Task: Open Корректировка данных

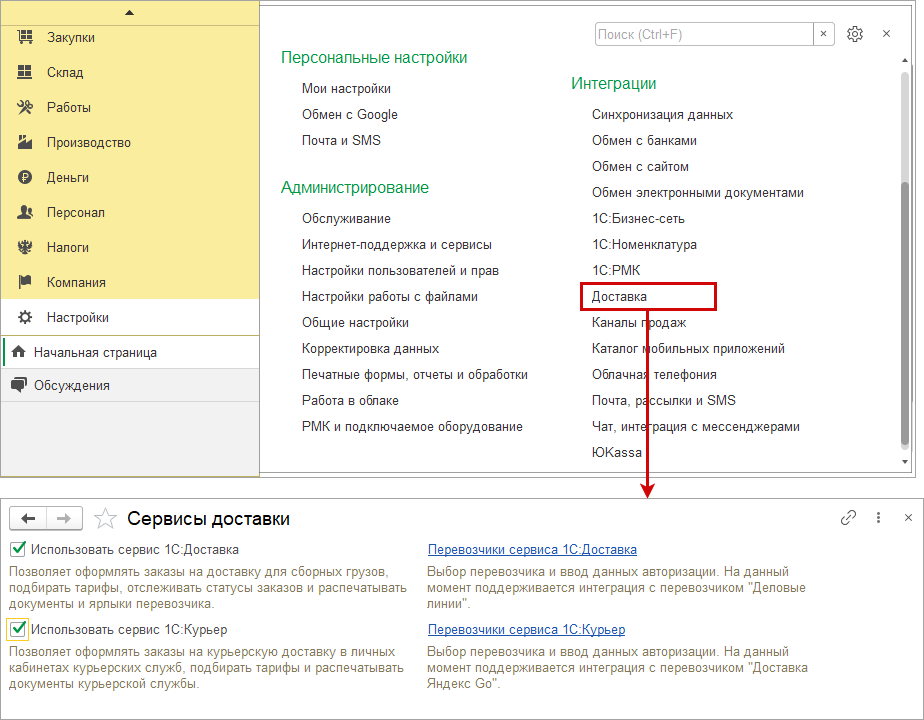Action: tap(370, 349)
